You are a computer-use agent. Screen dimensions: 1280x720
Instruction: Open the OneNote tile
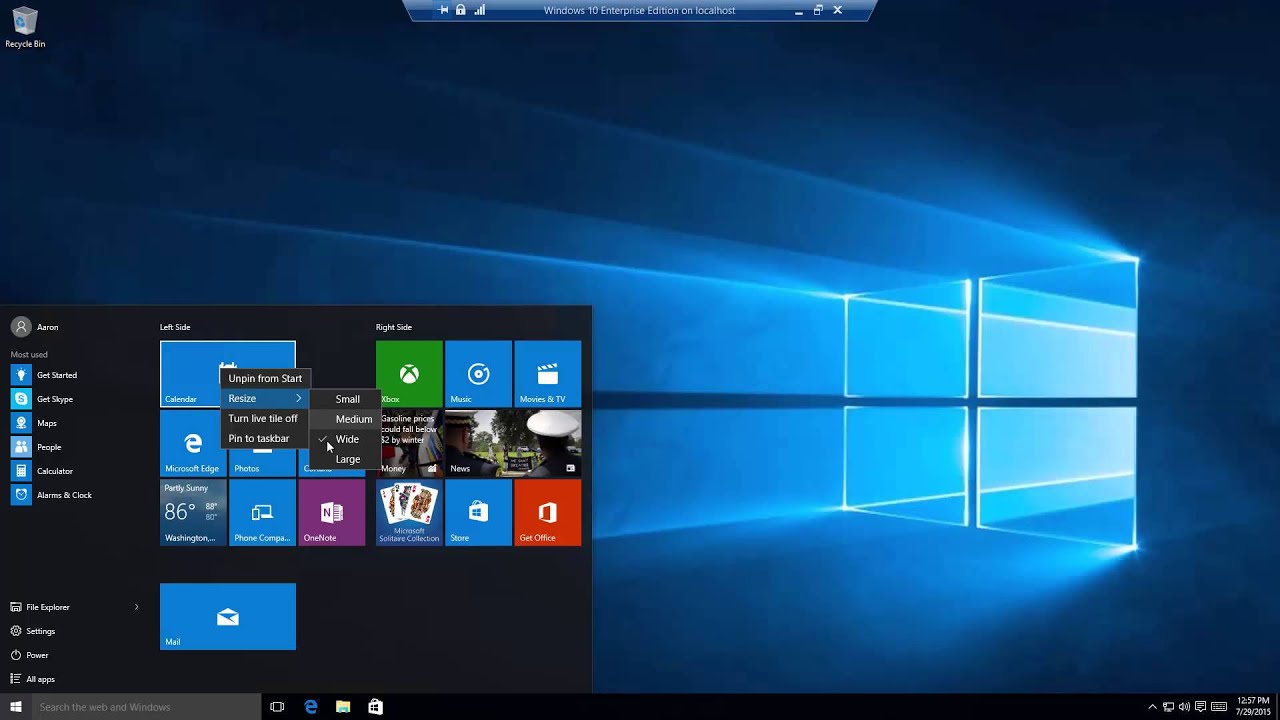click(x=331, y=512)
